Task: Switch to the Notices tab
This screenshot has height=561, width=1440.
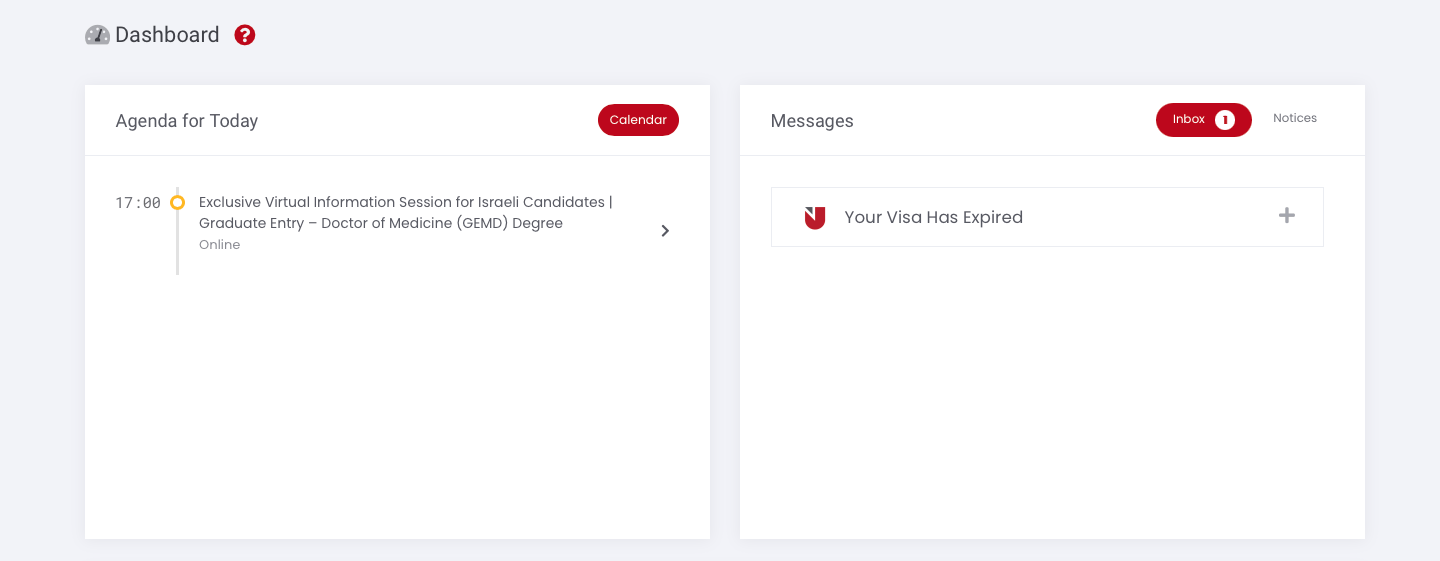Action: pyautogui.click(x=1294, y=118)
